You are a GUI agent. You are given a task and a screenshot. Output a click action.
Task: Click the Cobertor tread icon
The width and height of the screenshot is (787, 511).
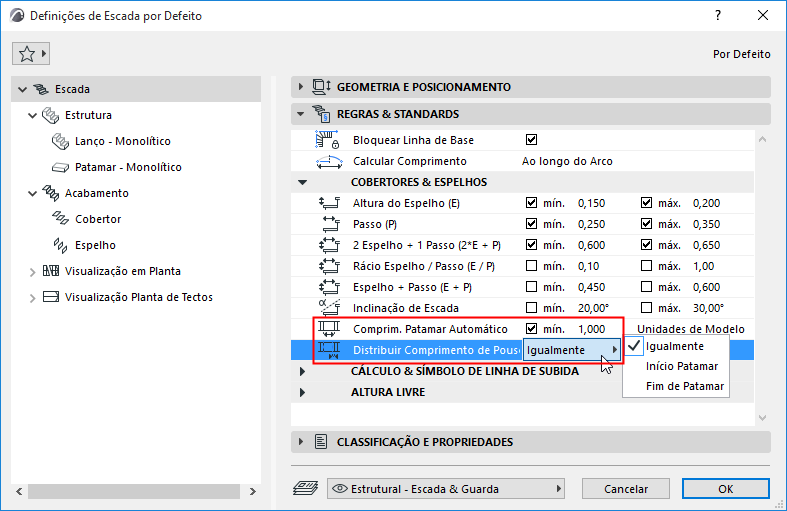pyautogui.click(x=60, y=219)
